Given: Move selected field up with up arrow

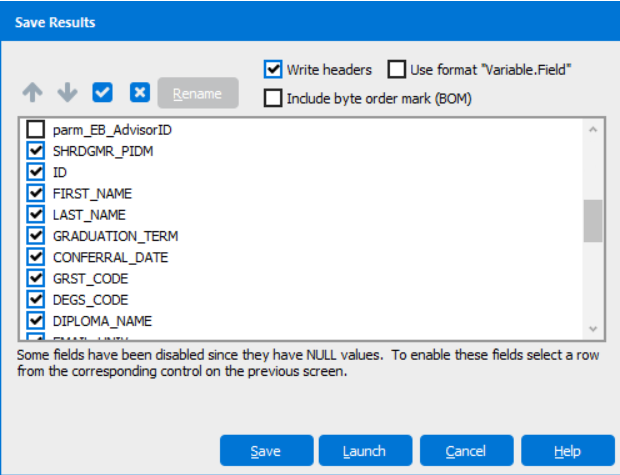Looking at the screenshot, I should (32, 93).
